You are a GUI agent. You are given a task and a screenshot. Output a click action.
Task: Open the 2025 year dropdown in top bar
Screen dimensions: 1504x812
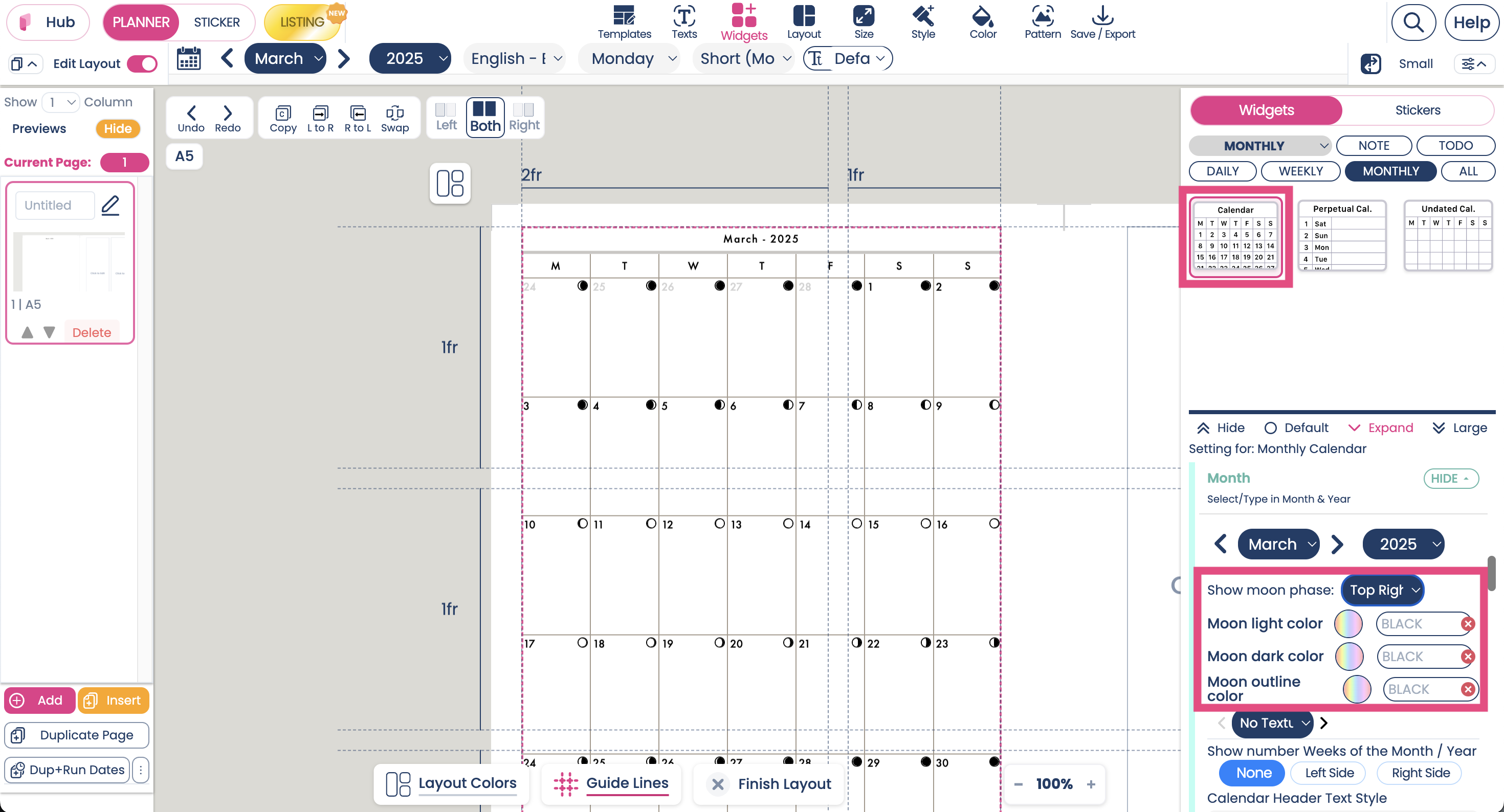tap(410, 58)
